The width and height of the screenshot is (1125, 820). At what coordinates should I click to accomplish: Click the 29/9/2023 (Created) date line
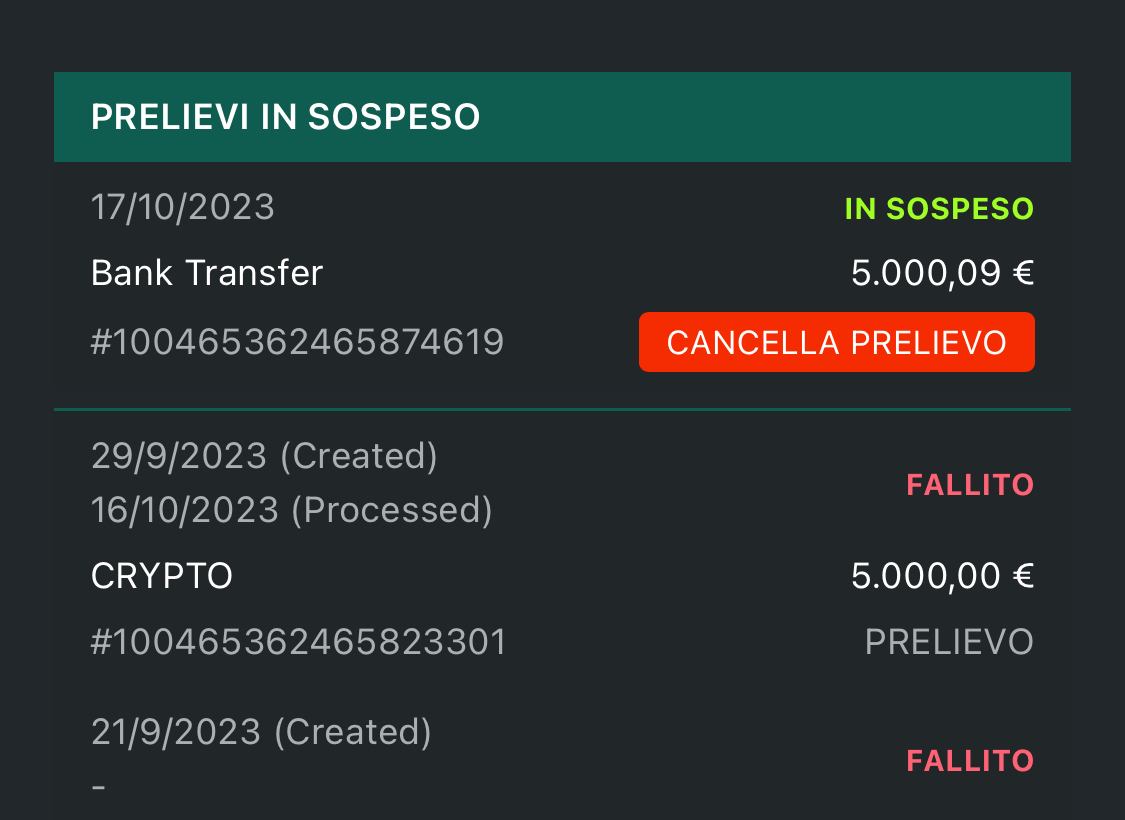click(264, 456)
